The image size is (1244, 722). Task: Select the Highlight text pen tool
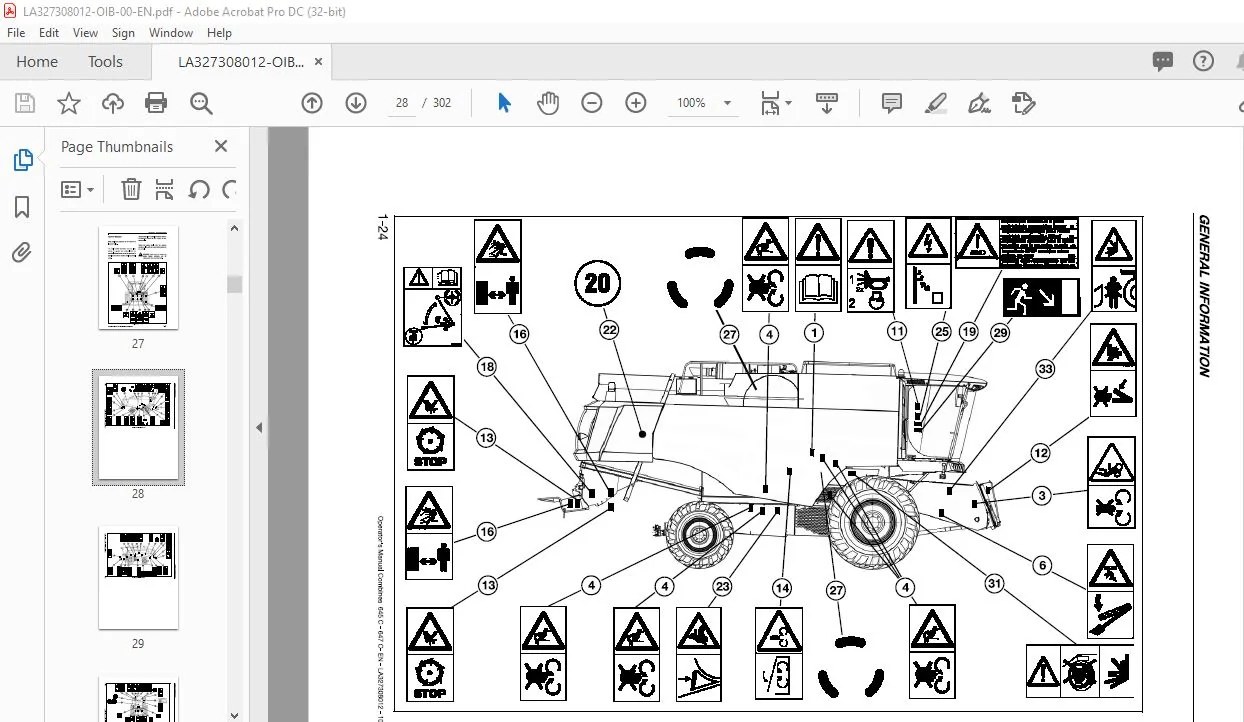tap(936, 103)
